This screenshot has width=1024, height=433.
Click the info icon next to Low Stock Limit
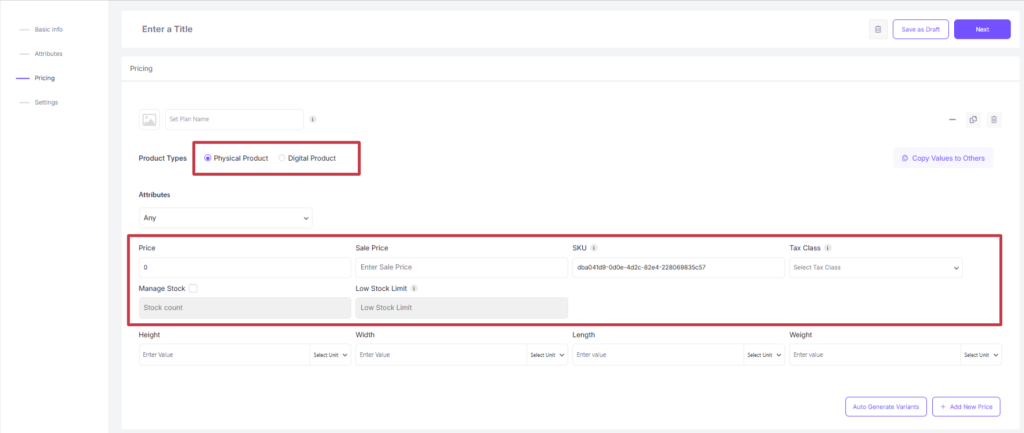point(414,288)
